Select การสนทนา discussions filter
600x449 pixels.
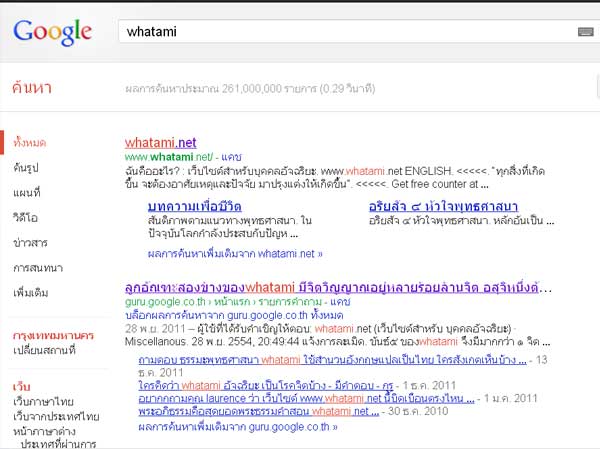(38, 268)
